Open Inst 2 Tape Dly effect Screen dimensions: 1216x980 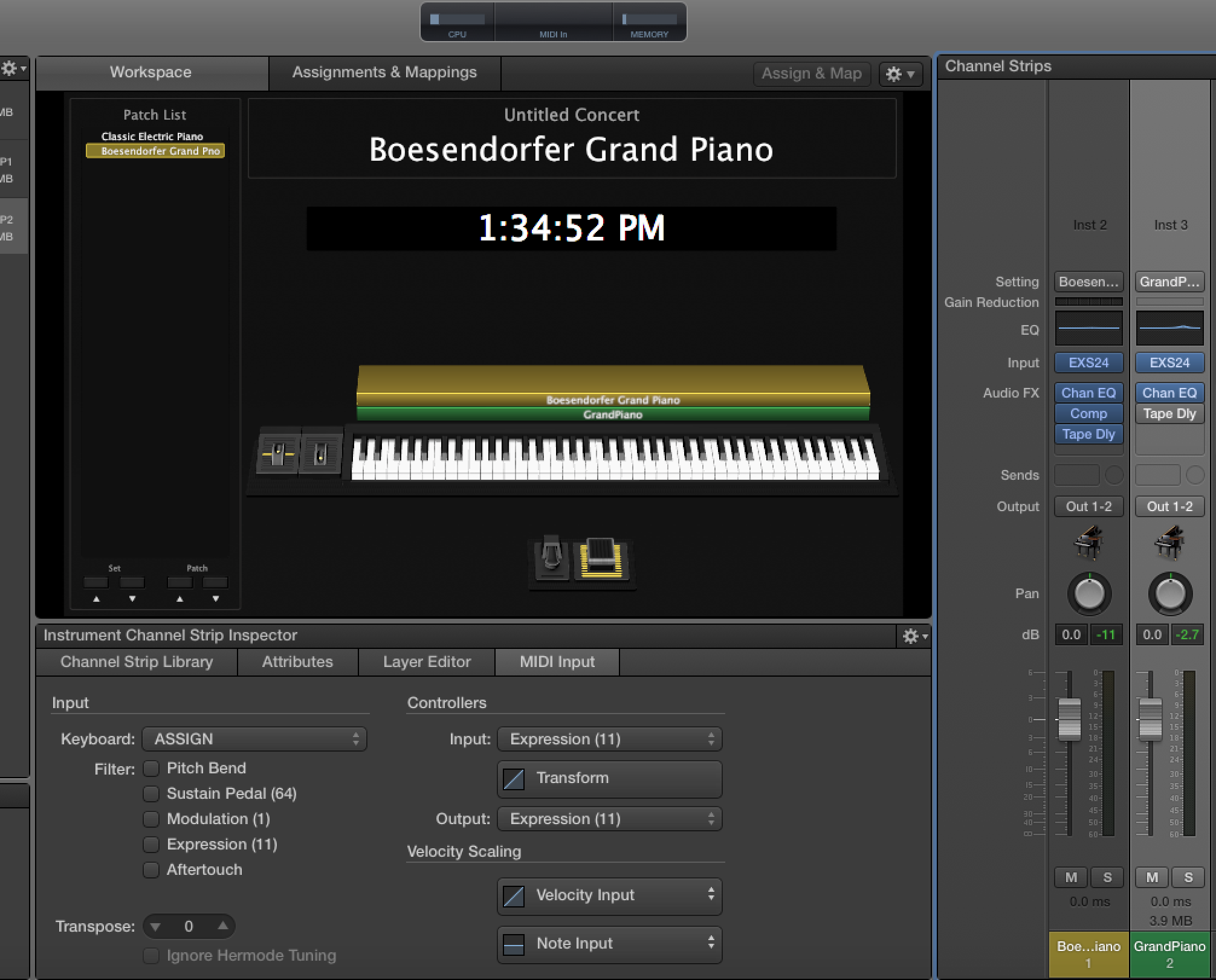pos(1088,434)
